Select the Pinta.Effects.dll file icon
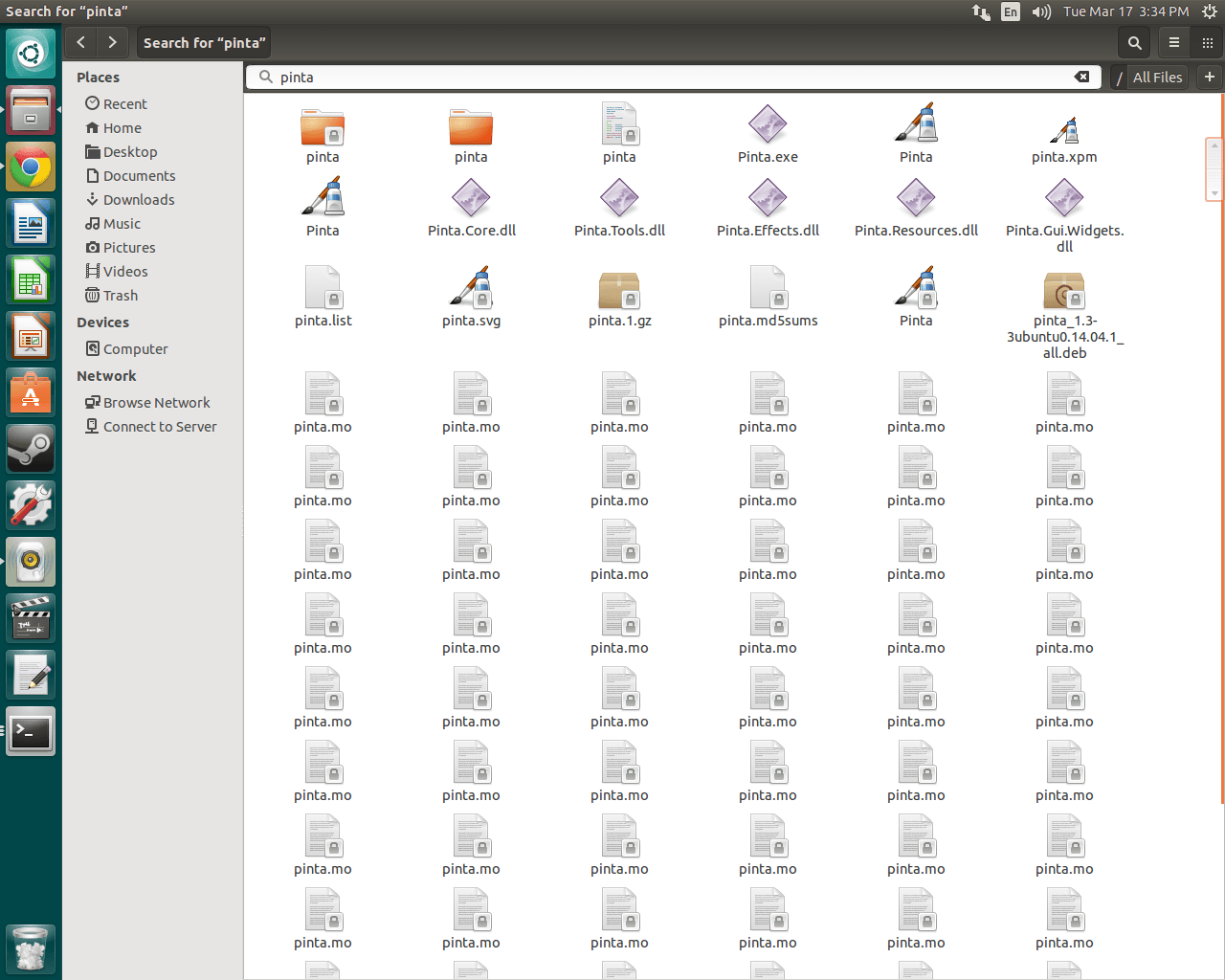The height and width of the screenshot is (980, 1225). click(x=768, y=197)
